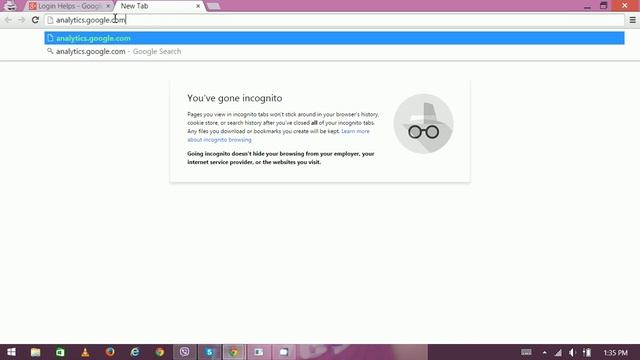Viewport: 640px width, 360px height.
Task: Open the Chrome hamburger menu
Action: pos(632,20)
